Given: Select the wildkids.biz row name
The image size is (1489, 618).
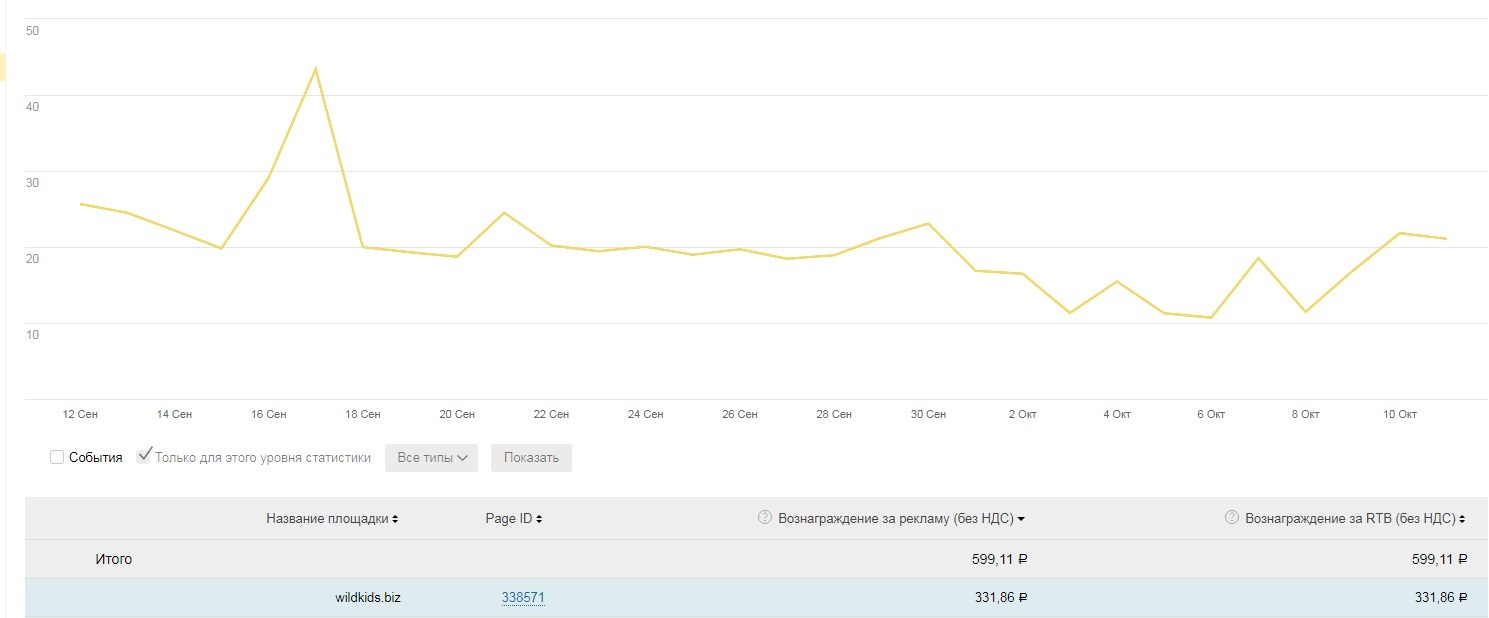Looking at the screenshot, I should tap(368, 598).
